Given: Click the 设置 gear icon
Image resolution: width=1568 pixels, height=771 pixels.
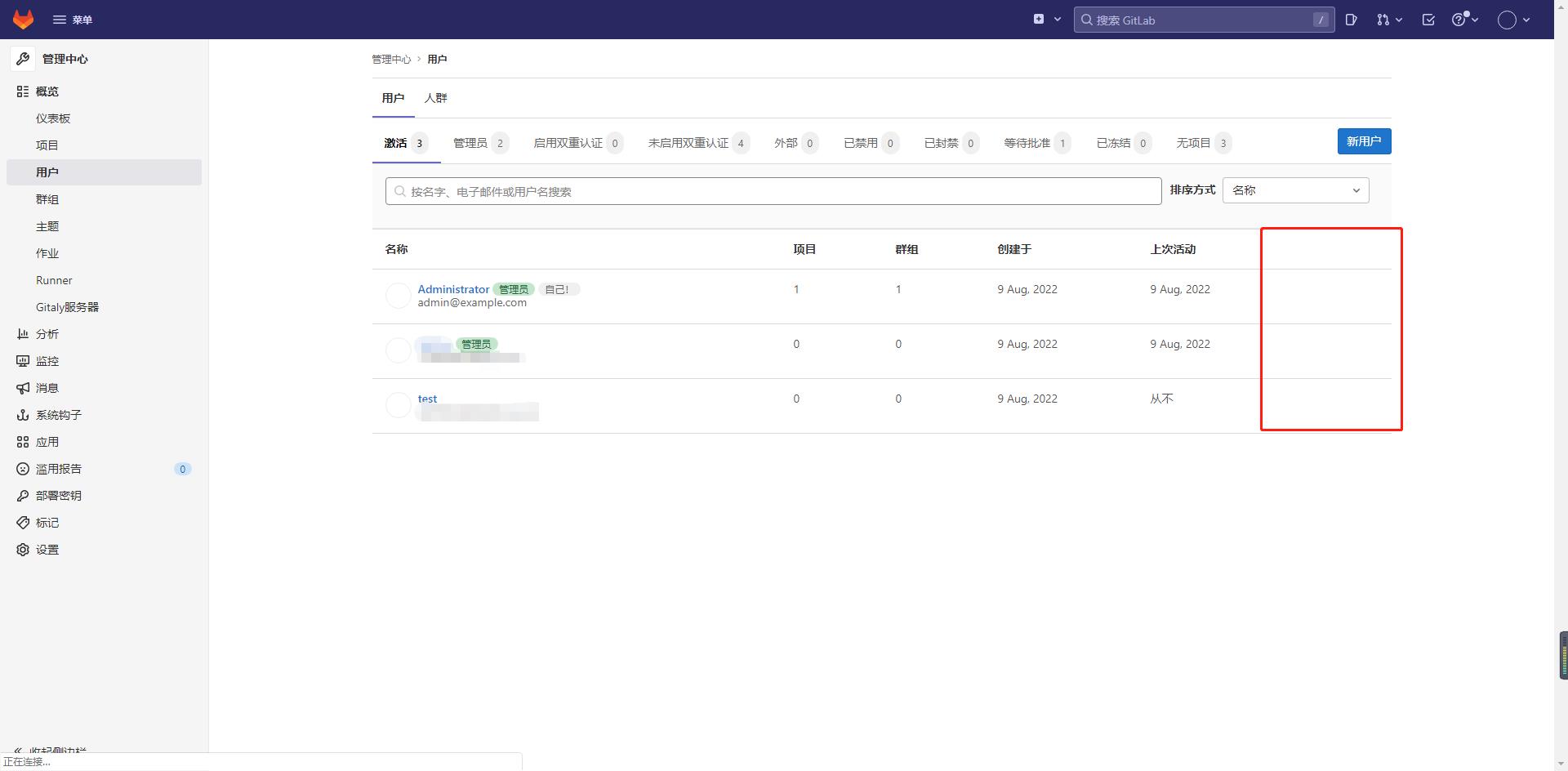Looking at the screenshot, I should coord(23,550).
